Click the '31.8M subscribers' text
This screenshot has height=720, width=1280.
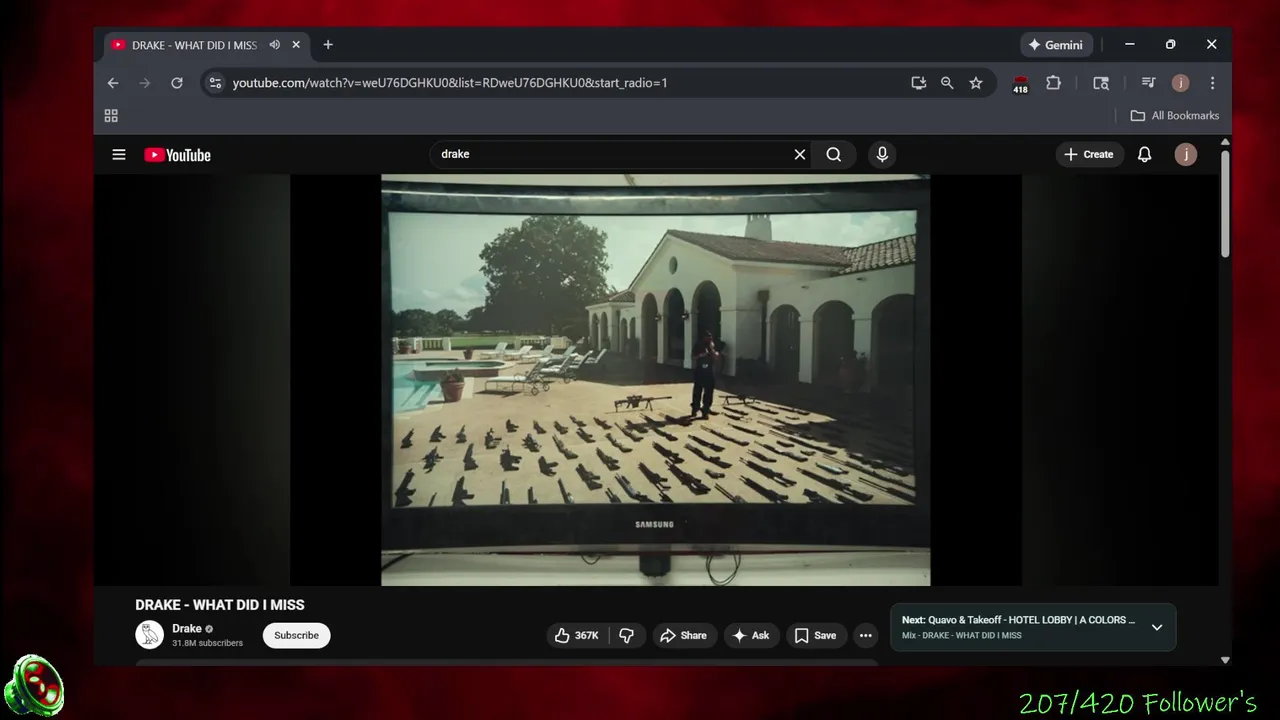tap(207, 643)
